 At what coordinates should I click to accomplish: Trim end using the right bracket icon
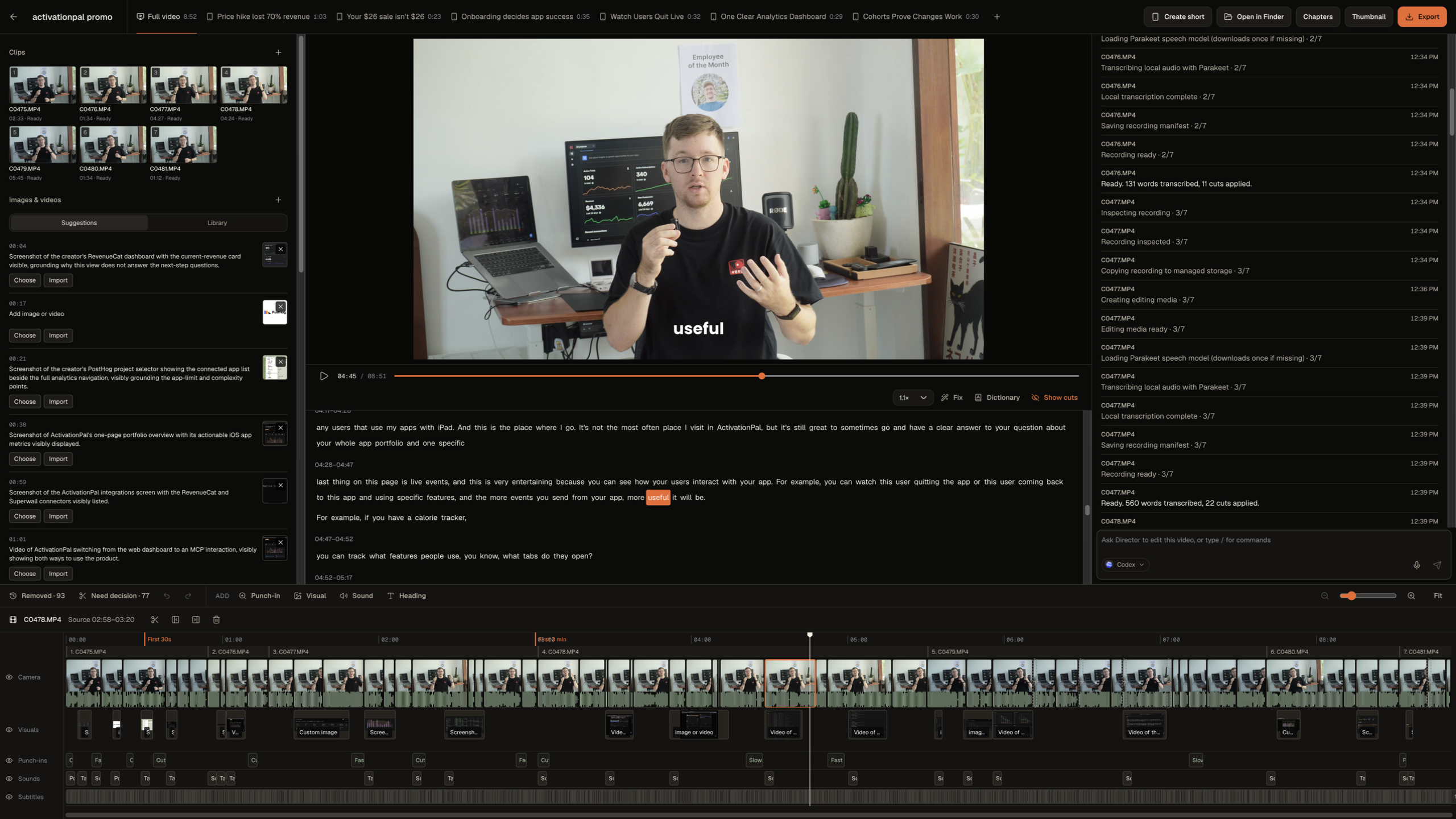(196, 619)
